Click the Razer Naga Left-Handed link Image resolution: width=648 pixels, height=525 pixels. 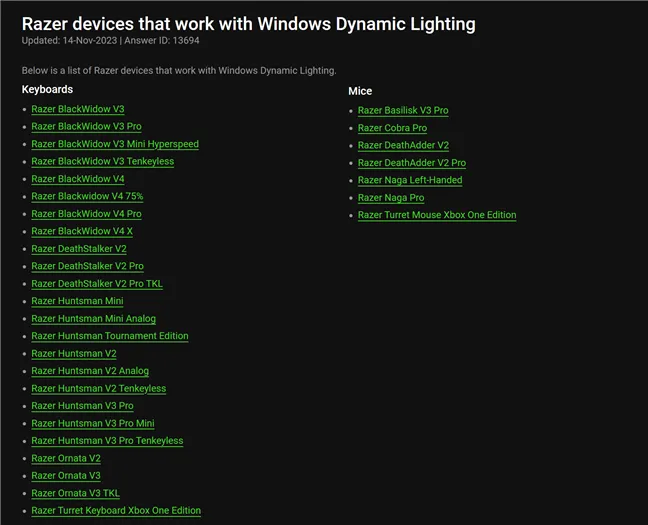(x=410, y=181)
